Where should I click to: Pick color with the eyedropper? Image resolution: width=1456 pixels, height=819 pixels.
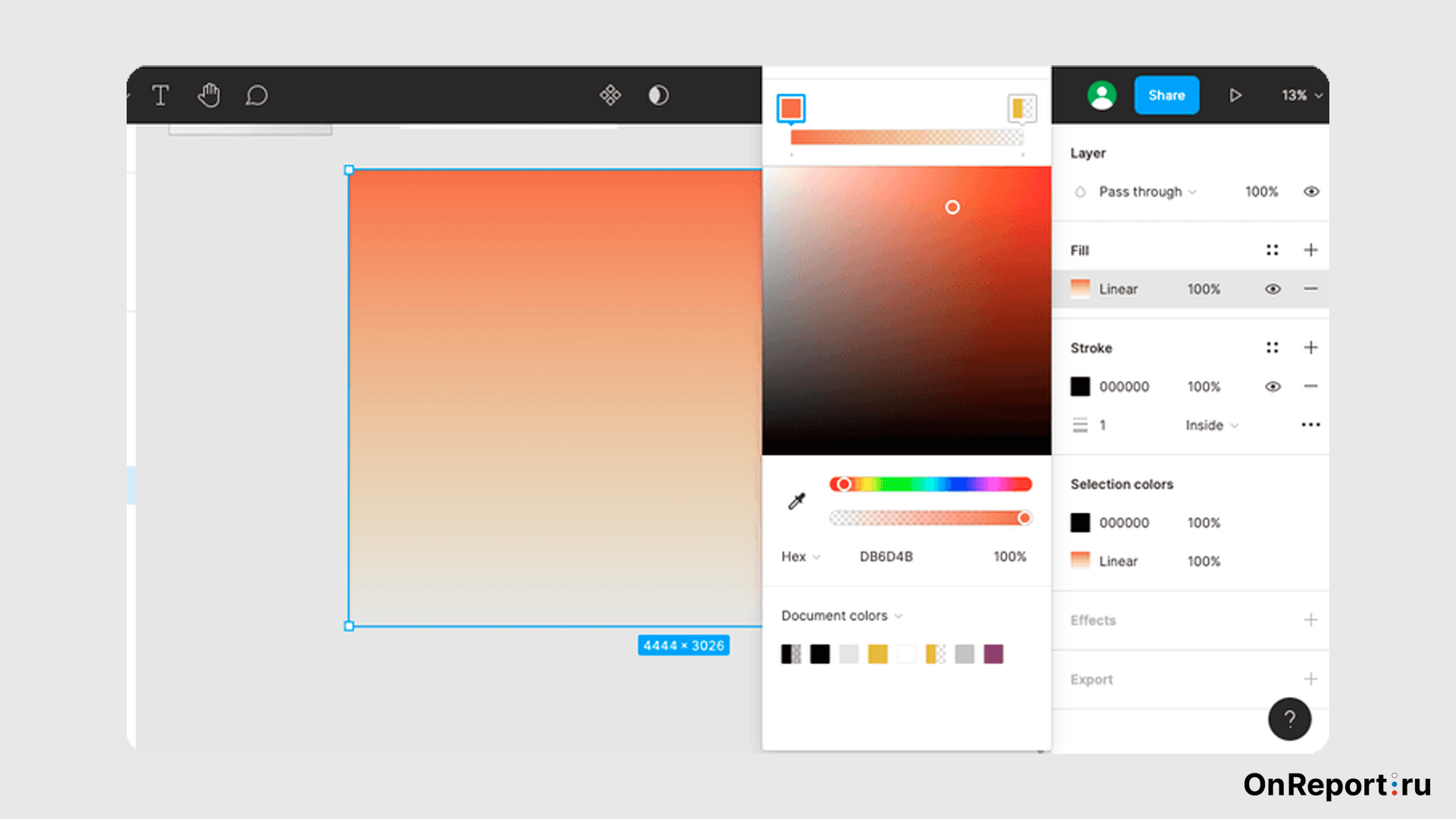(x=796, y=501)
